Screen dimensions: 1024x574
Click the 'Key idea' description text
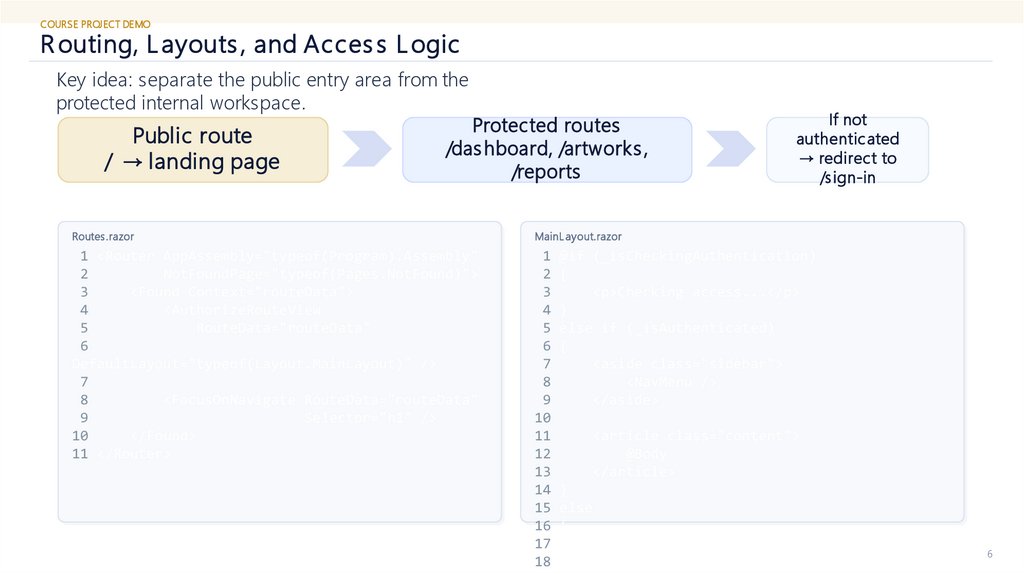pos(262,91)
